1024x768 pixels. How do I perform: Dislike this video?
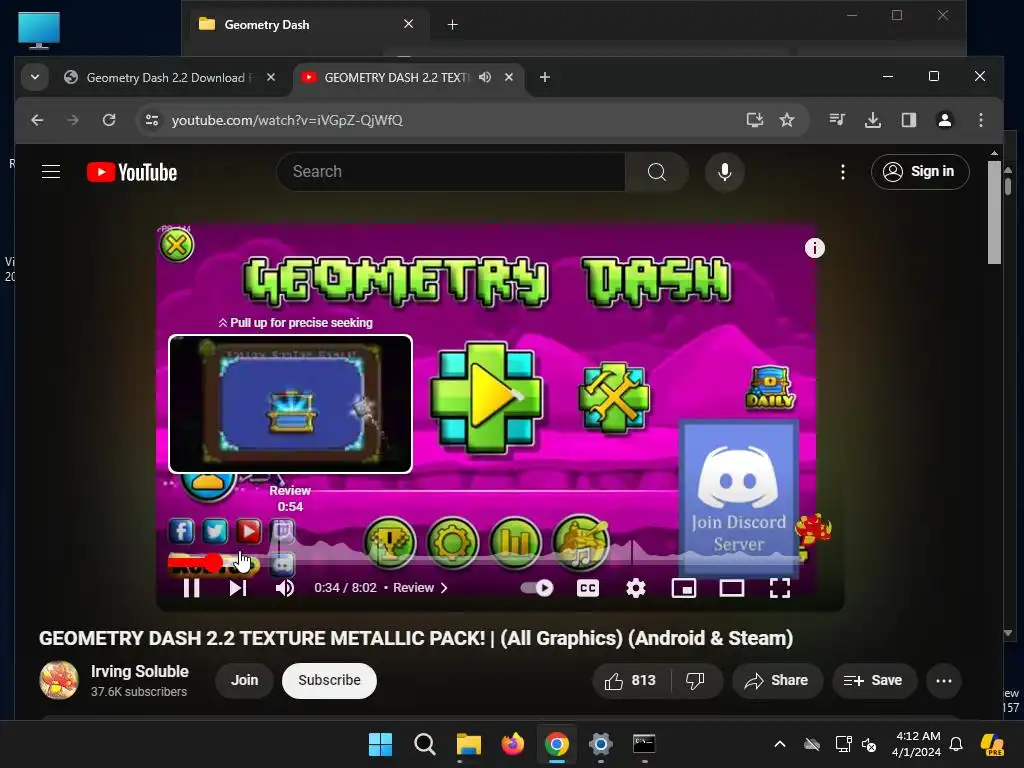[696, 681]
